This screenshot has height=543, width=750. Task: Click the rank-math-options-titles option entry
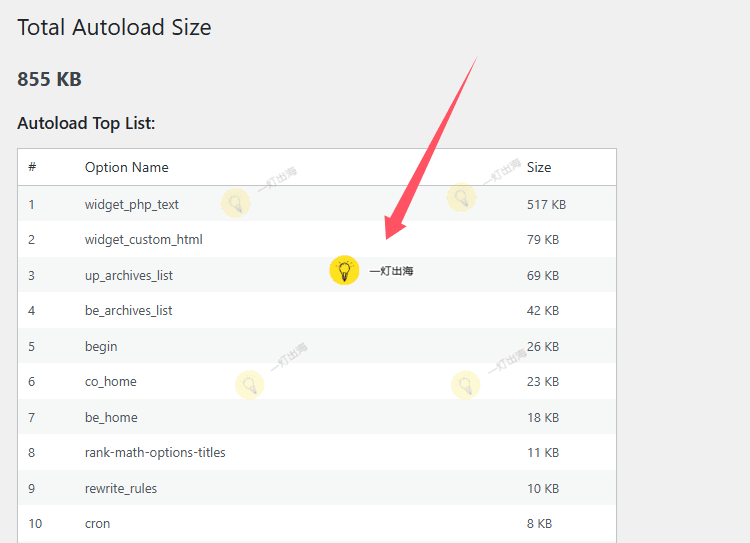click(x=155, y=453)
